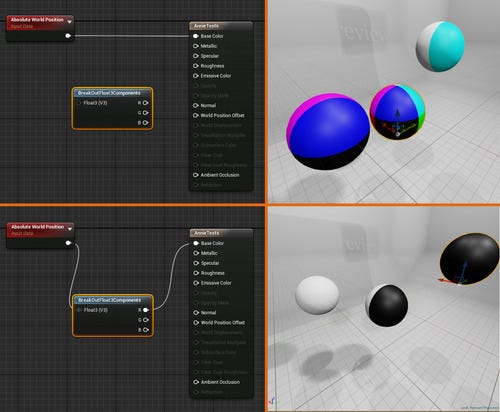Viewport: 500px width, 412px height.
Task: Select the plain white sphere in lower viewport
Action: pyautogui.click(x=317, y=295)
